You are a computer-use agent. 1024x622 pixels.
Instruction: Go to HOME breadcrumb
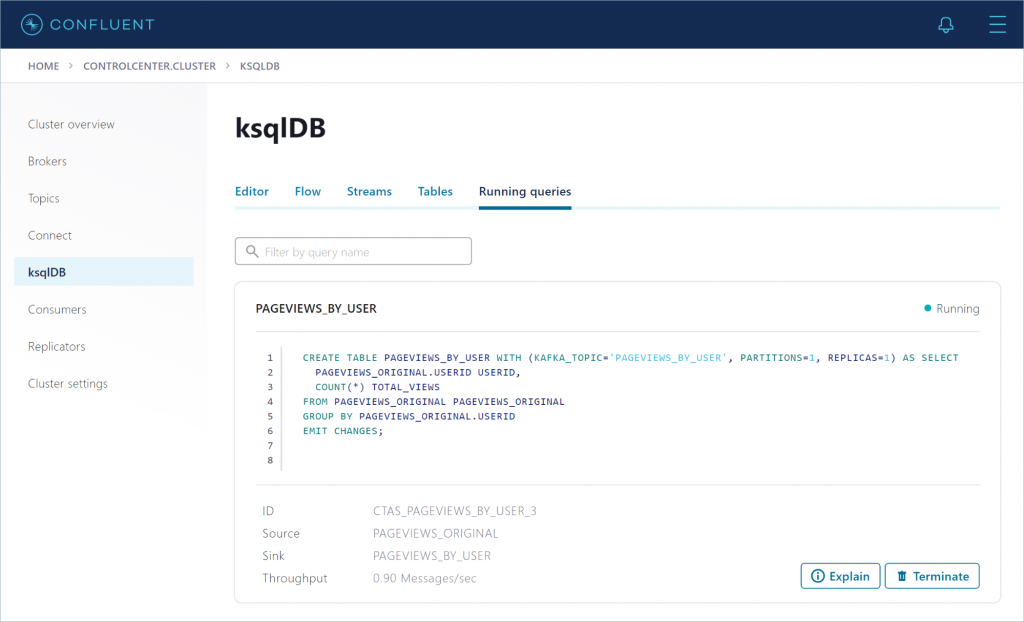[43, 66]
